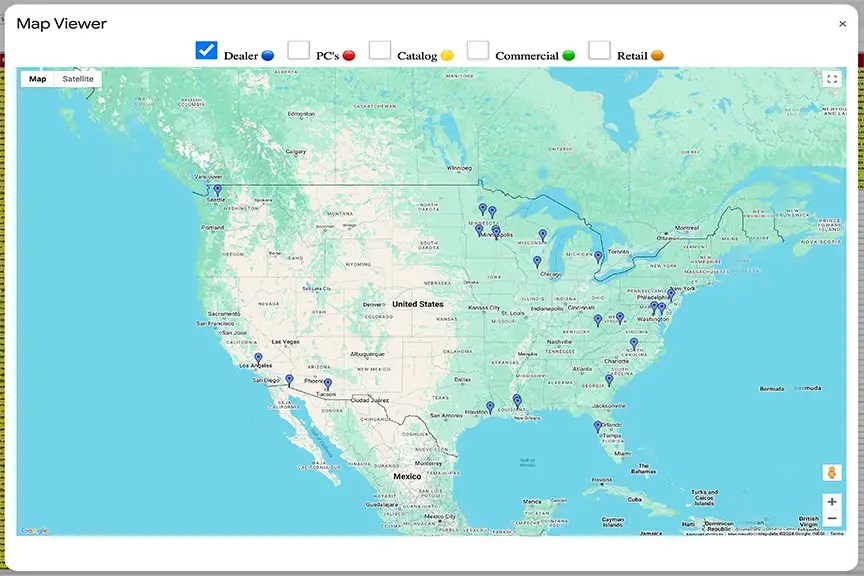Viewport: 864px width, 576px height.
Task: Check the Catalog checkbox
Action: (x=380, y=50)
